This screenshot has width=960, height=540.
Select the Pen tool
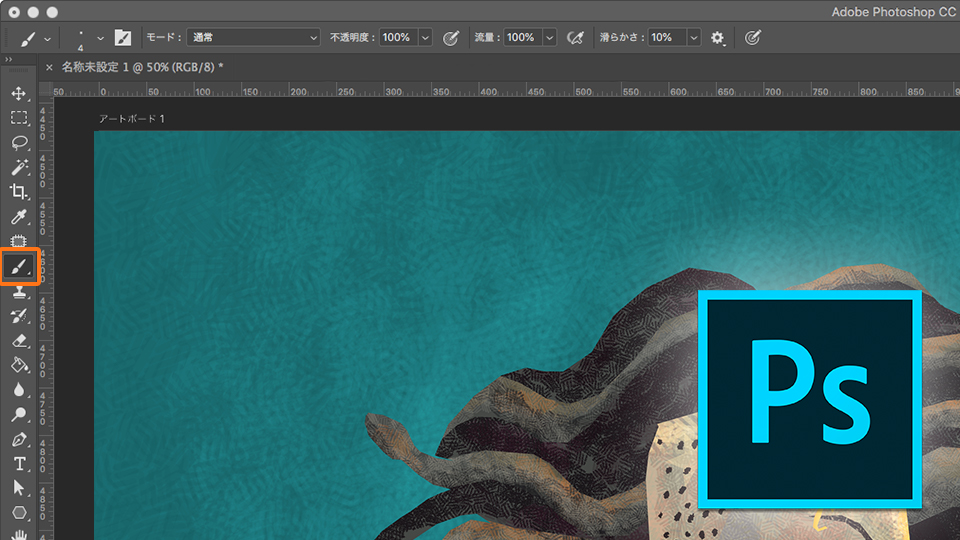[x=19, y=439]
